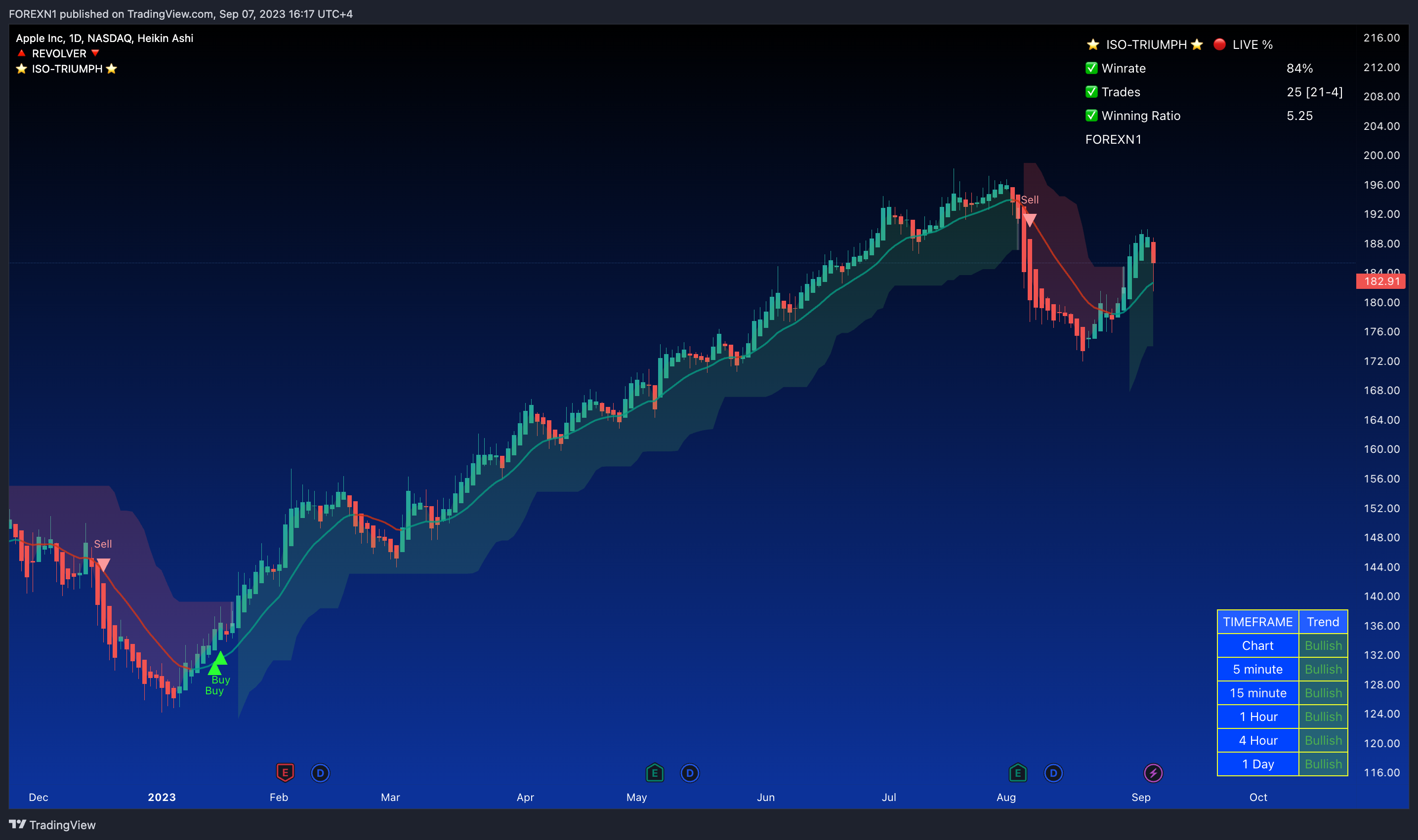Click the Winrate green checkmark
The image size is (1418, 840).
(x=1091, y=68)
